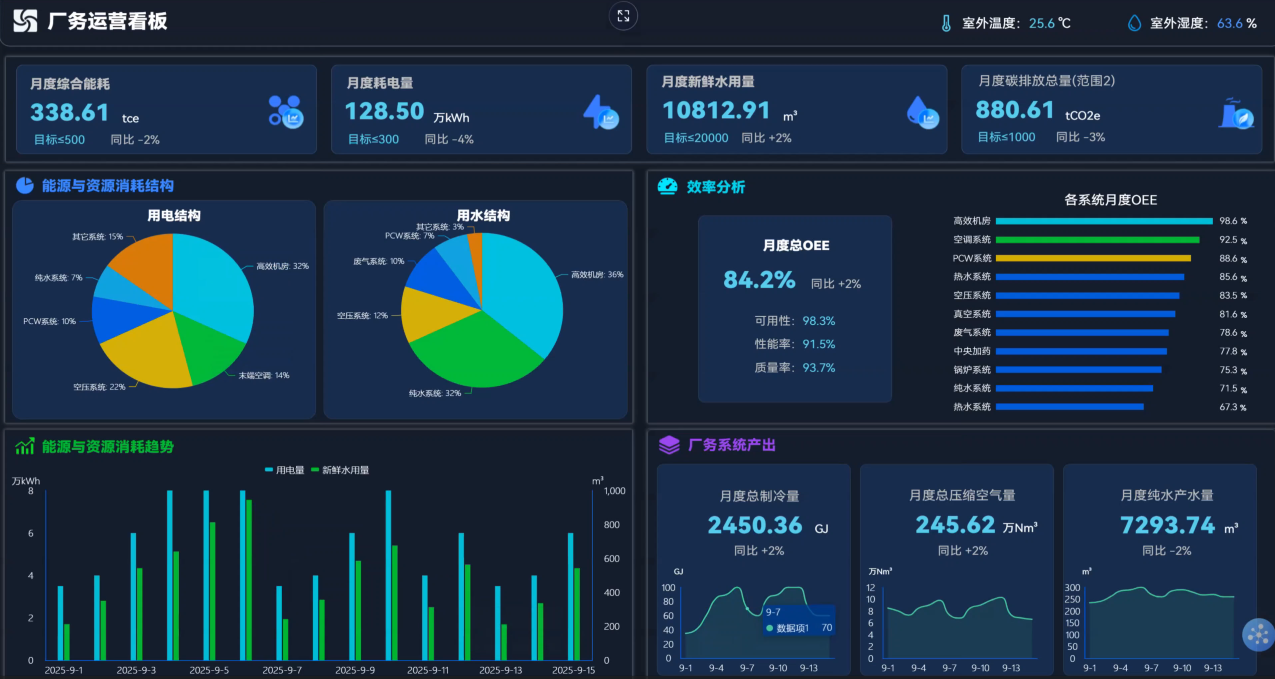Click the 数据项1 70 tooltip entry
Image resolution: width=1275 pixels, height=679 pixels.
click(799, 628)
